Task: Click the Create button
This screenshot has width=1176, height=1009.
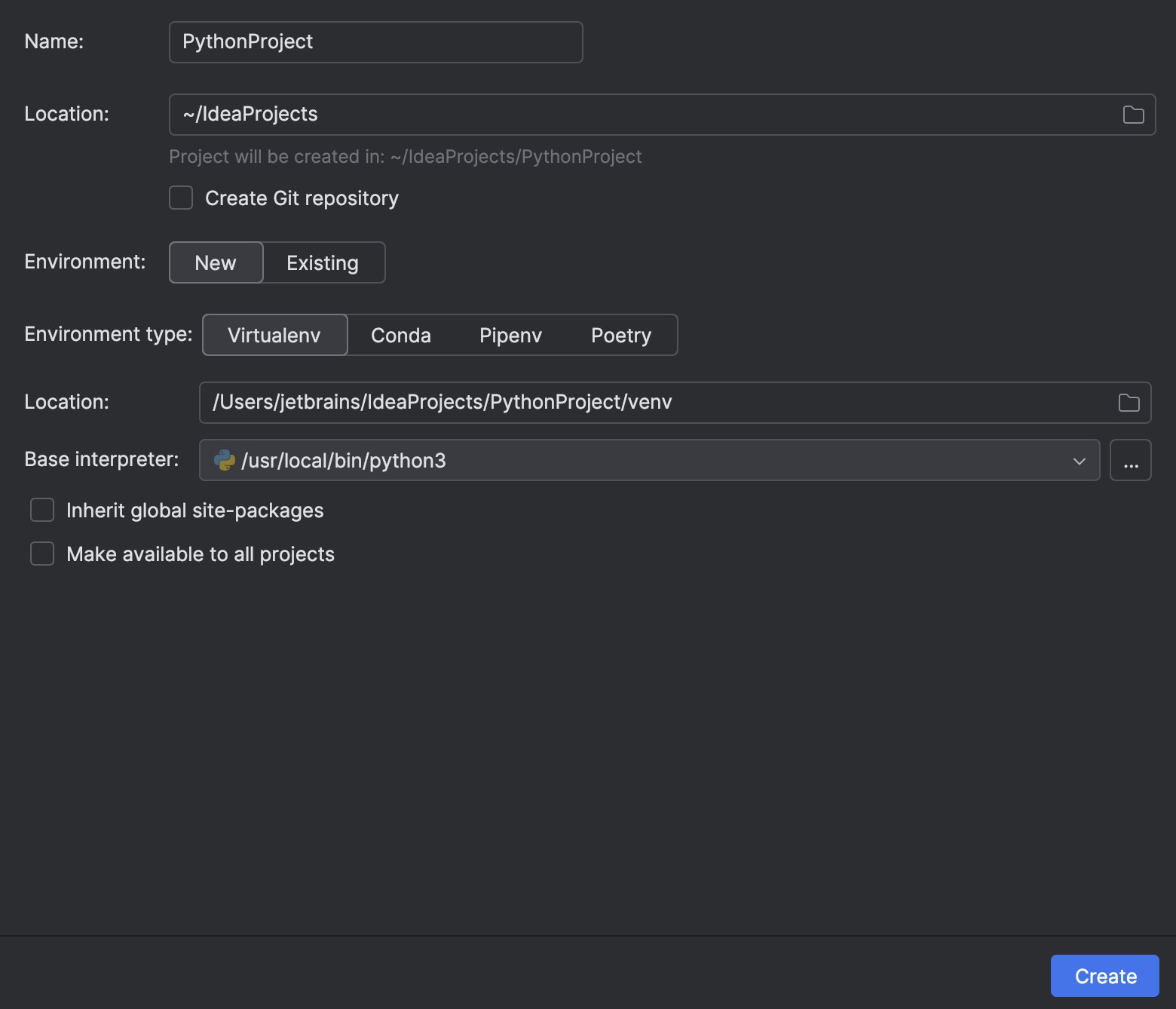Action: tap(1104, 975)
